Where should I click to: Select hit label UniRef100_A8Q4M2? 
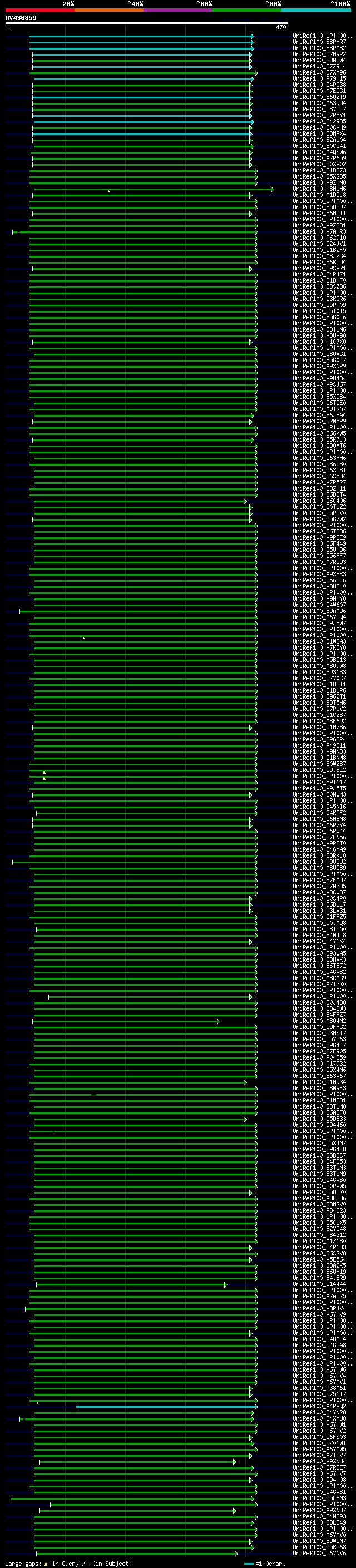[319, 1021]
